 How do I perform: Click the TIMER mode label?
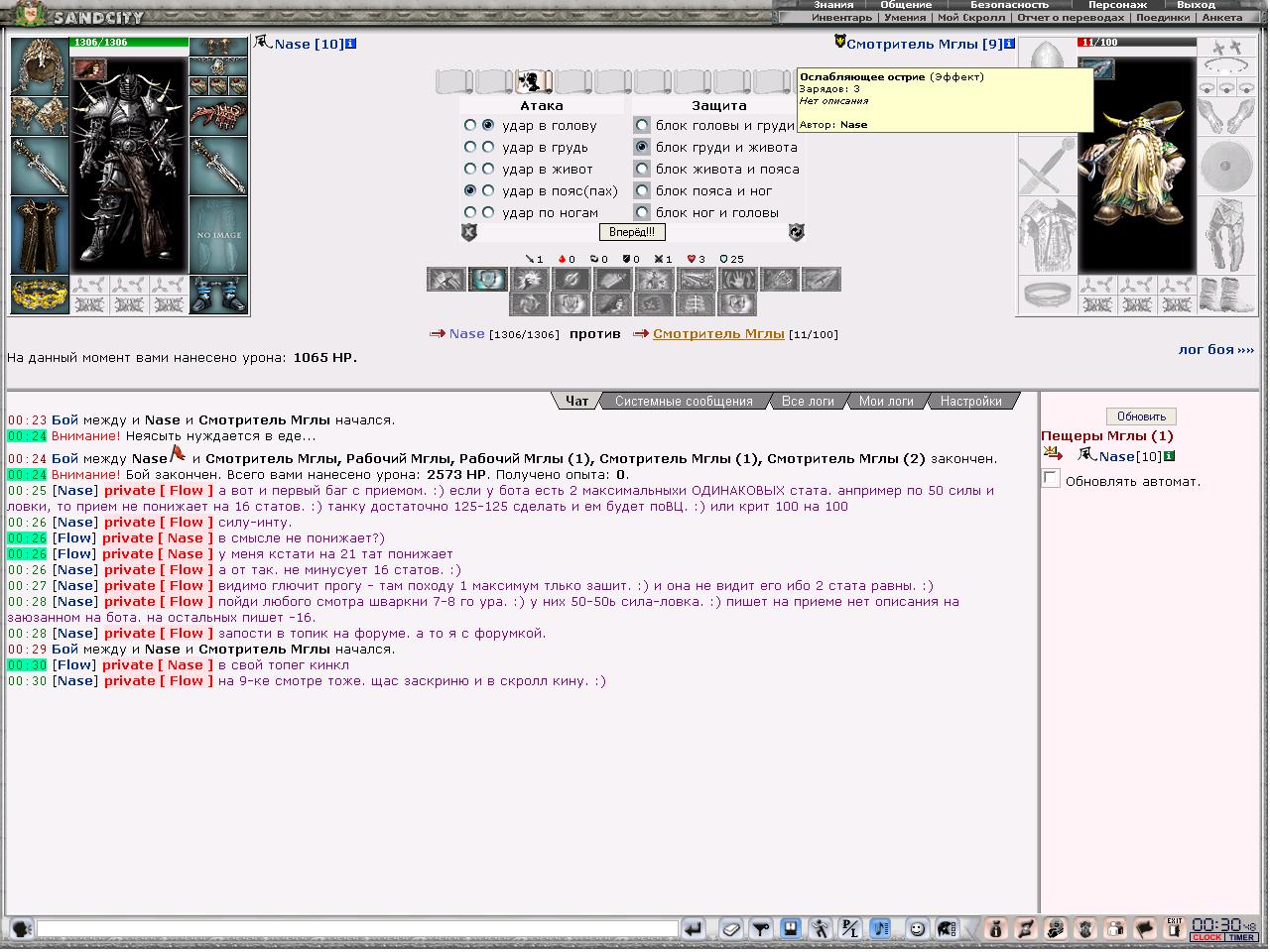coord(1242,937)
